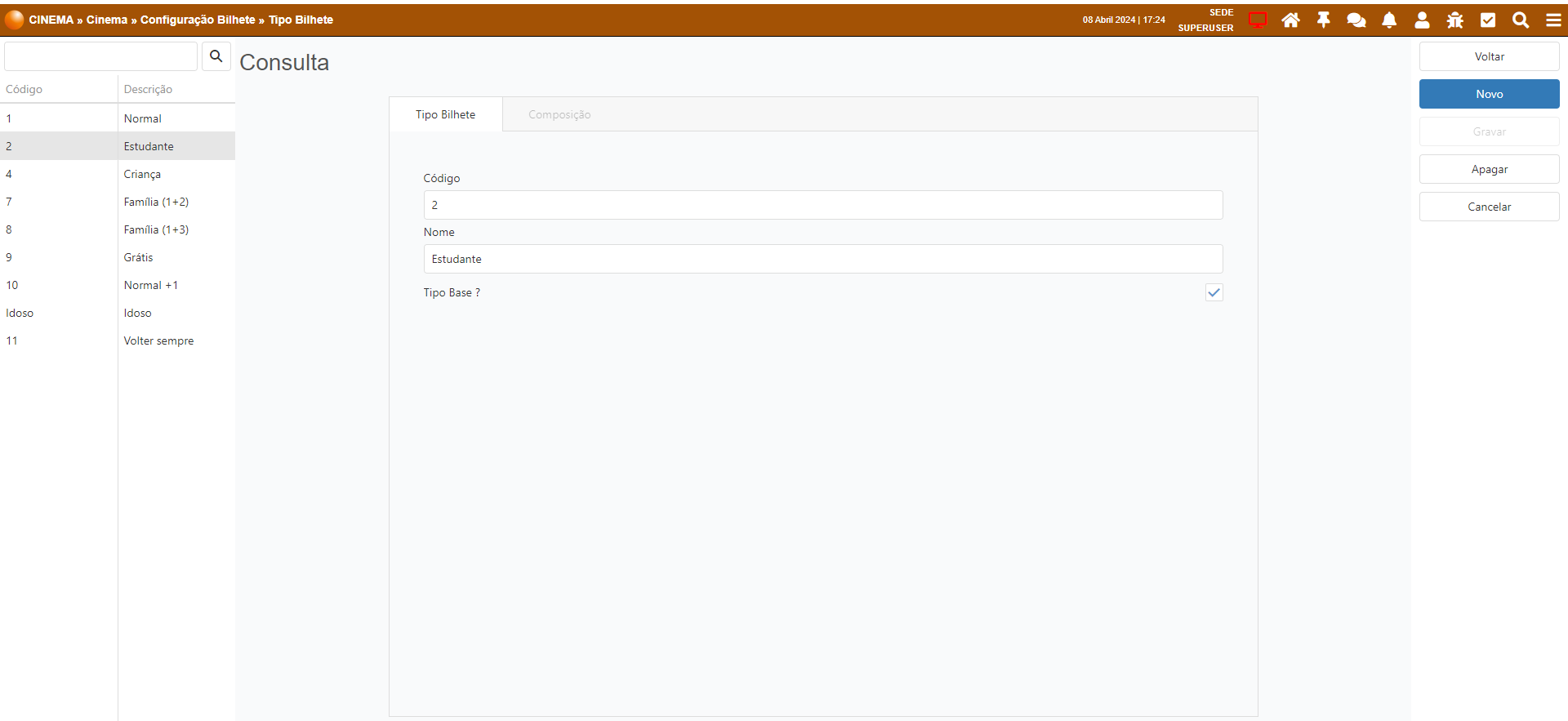Open the red monitor icon
Image resolution: width=1568 pixels, height=721 pixels.
[x=1258, y=20]
